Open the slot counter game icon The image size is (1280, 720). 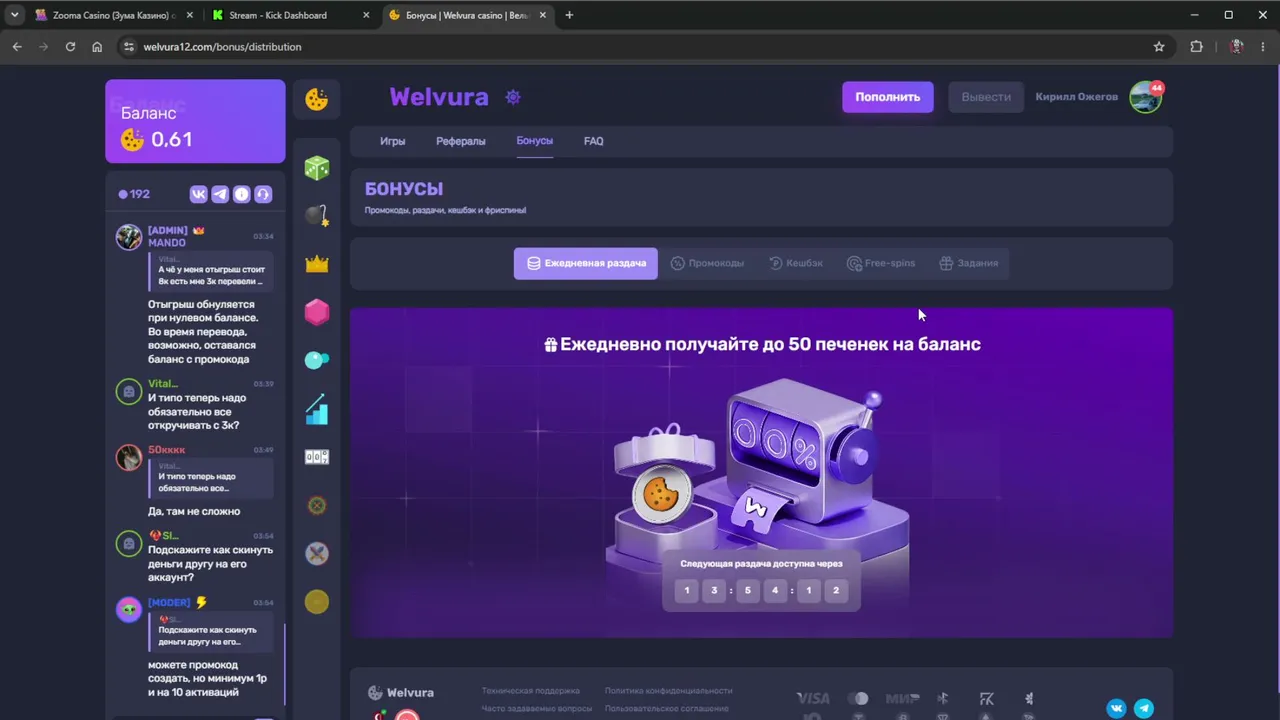pyautogui.click(x=317, y=457)
